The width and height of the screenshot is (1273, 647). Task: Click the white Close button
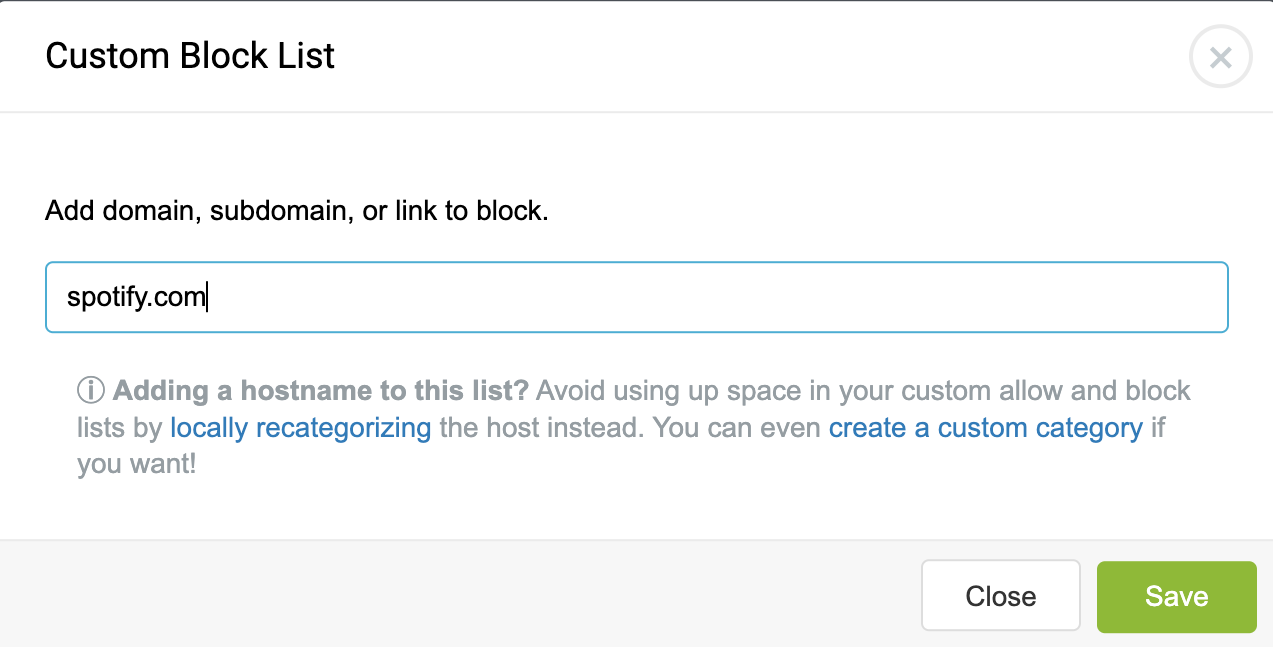click(x=1000, y=596)
